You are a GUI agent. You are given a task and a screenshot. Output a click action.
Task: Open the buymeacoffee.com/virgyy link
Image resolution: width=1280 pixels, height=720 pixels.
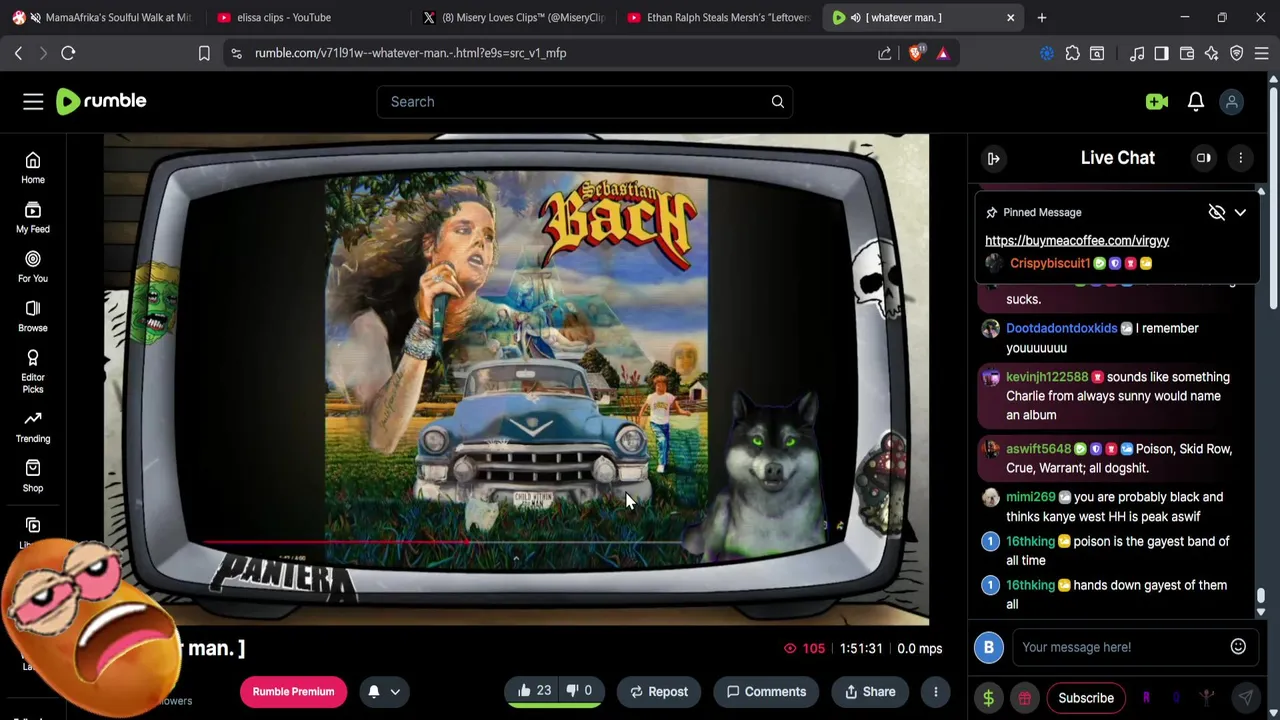[x=1077, y=240]
